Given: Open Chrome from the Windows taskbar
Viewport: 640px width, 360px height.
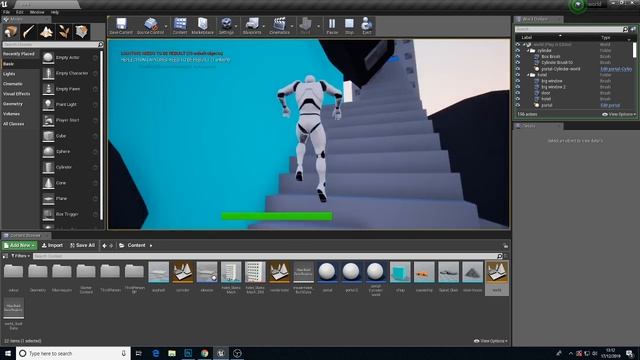Looking at the screenshot, I should click(204, 353).
